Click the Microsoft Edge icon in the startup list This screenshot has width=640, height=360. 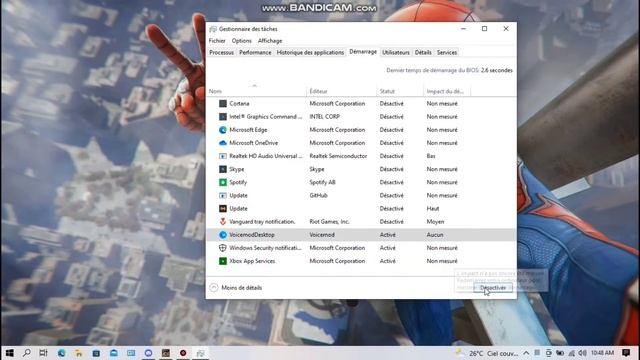click(223, 130)
